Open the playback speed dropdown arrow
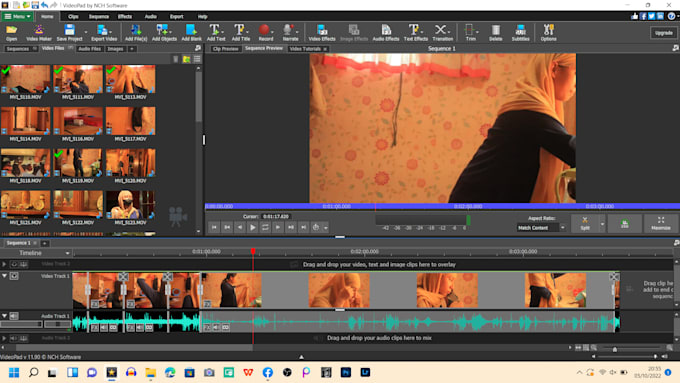 (x=326, y=227)
